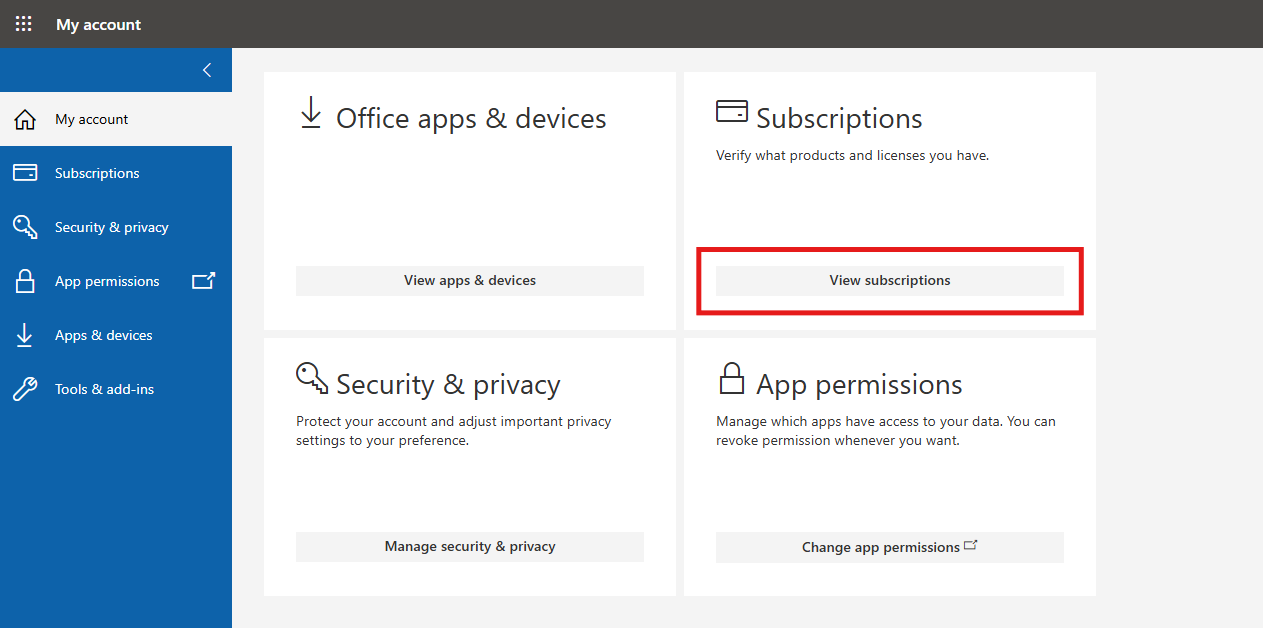This screenshot has width=1263, height=628.
Task: Click download icon on Office apps & devices card
Action: click(x=311, y=113)
